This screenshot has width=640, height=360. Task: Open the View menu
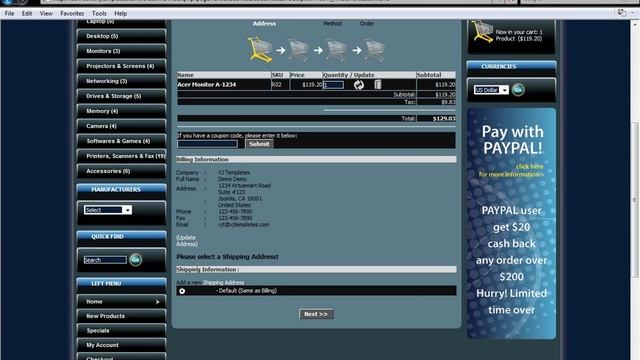pos(46,13)
